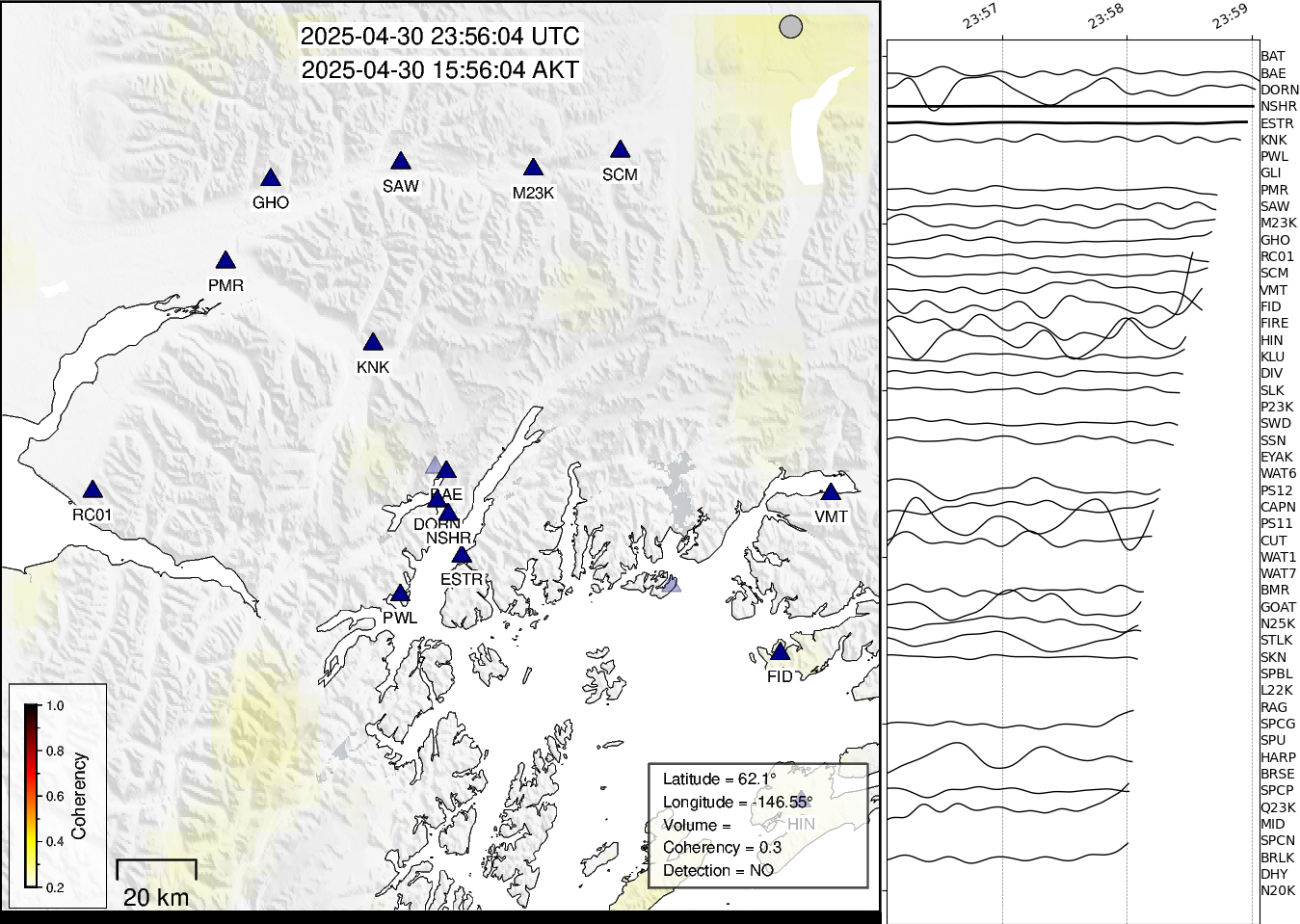Select the SAW station triangle marker

click(401, 162)
